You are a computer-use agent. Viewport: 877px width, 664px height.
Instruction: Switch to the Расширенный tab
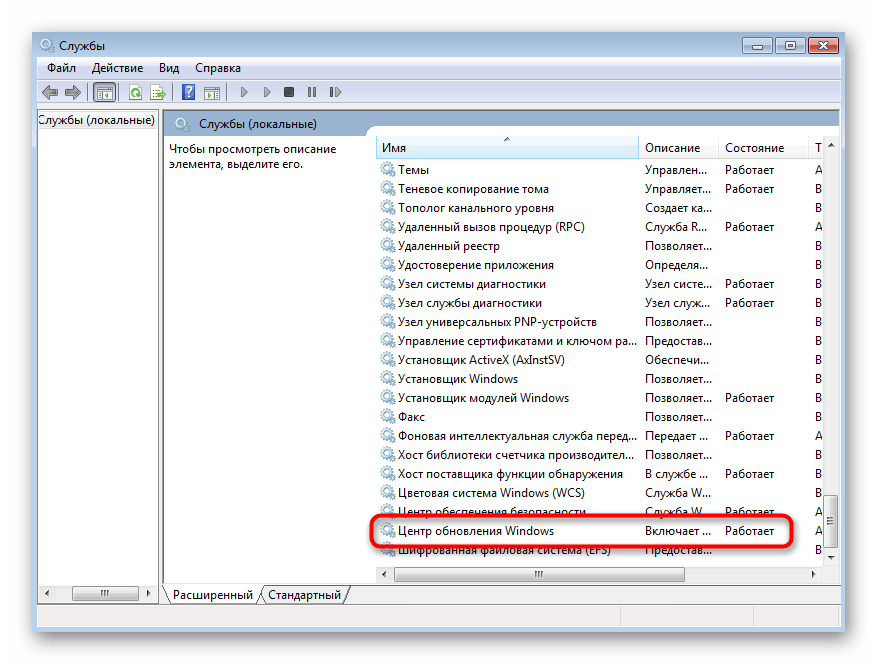coord(213,595)
